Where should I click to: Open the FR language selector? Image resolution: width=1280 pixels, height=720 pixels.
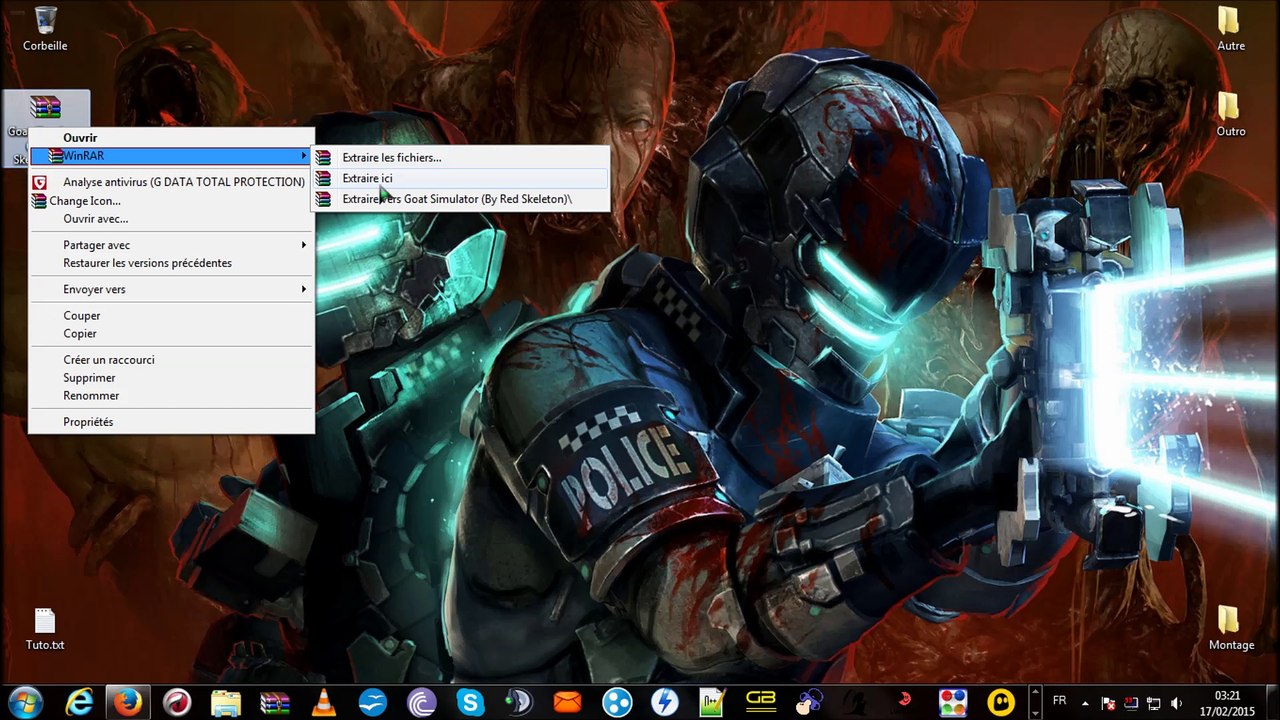(1060, 702)
